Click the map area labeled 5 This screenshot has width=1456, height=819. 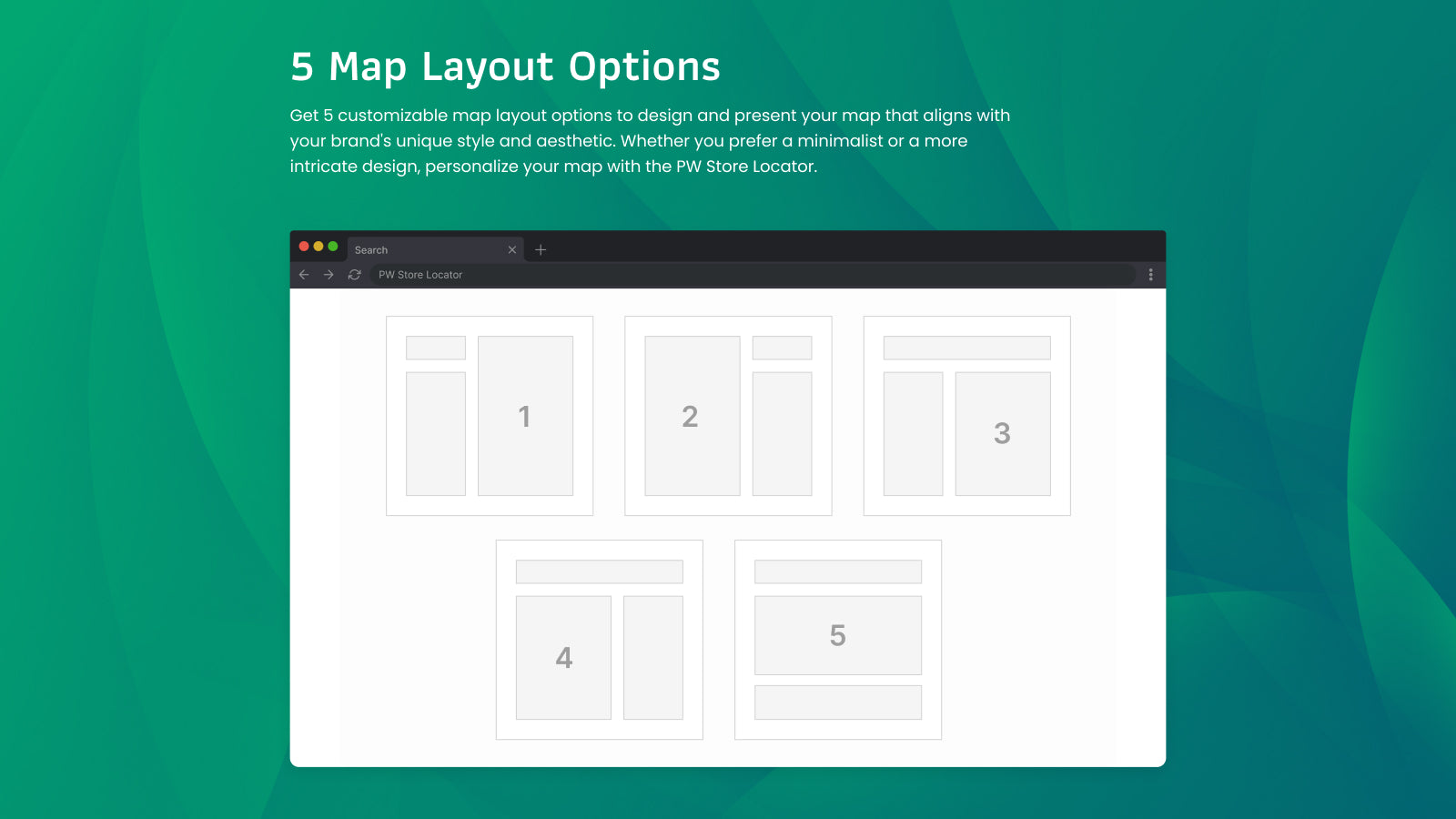click(x=837, y=634)
